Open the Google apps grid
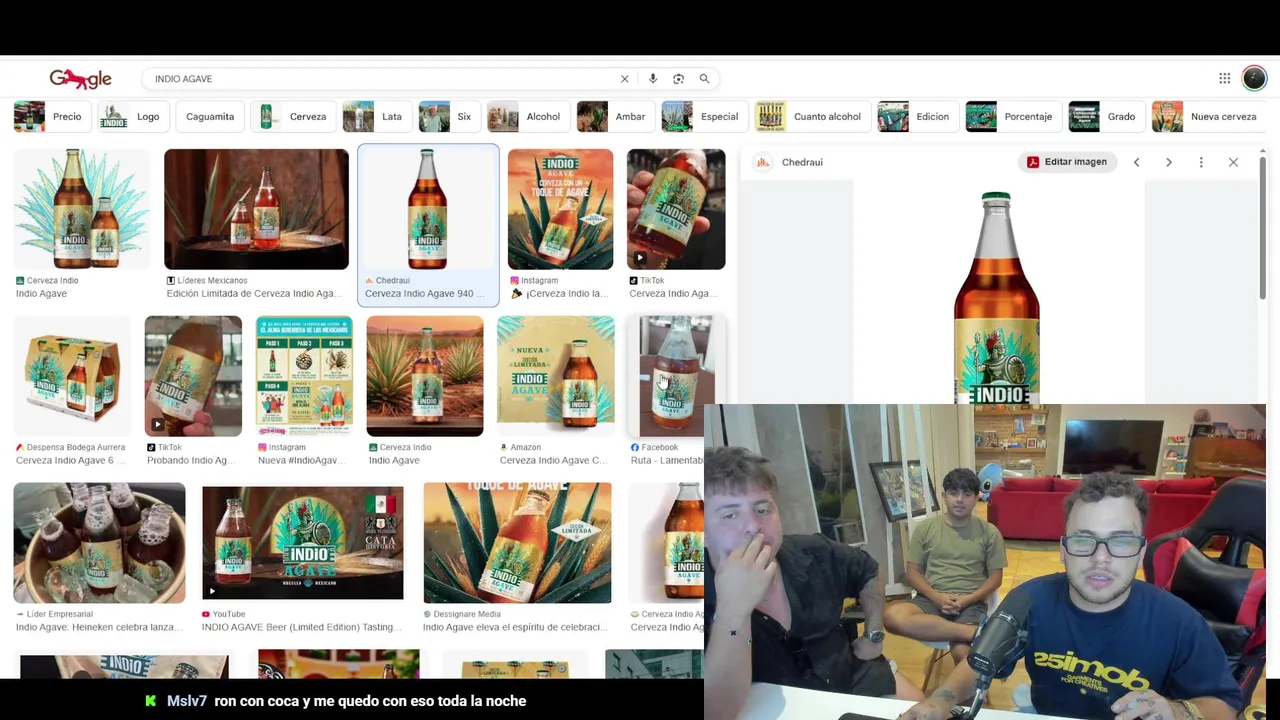This screenshot has width=1280, height=720. [x=1225, y=79]
